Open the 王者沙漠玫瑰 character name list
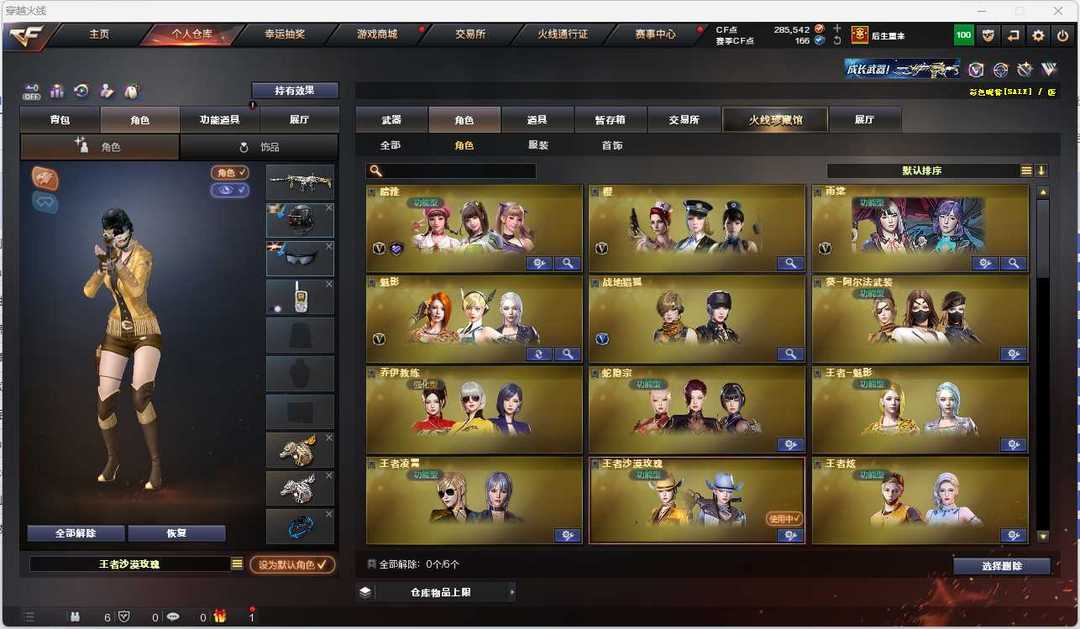 click(237, 564)
